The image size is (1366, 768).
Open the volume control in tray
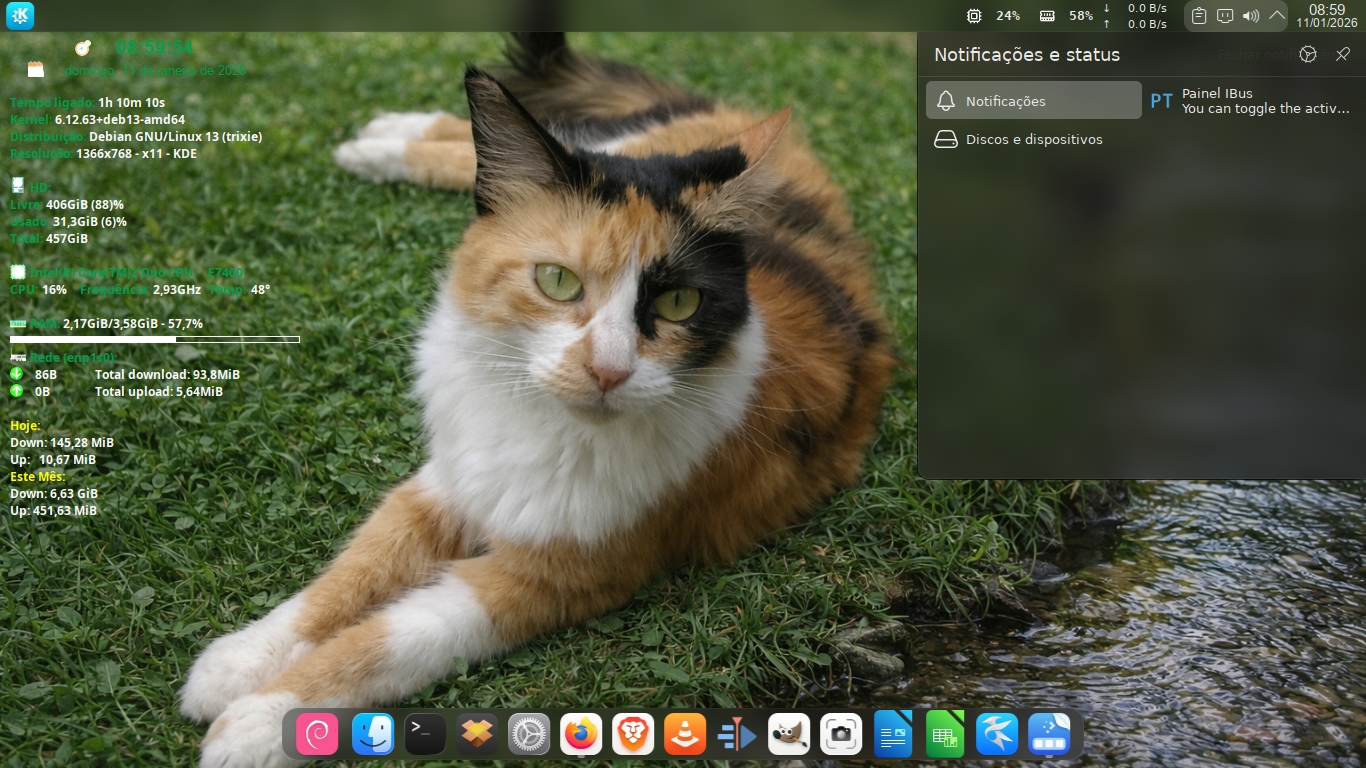click(1251, 16)
